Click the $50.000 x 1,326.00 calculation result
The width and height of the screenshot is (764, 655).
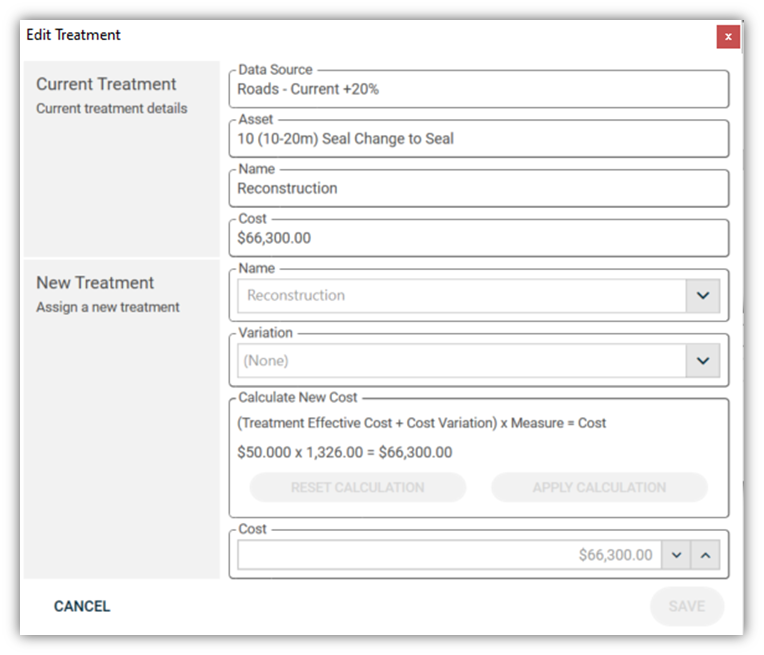[x=344, y=452]
